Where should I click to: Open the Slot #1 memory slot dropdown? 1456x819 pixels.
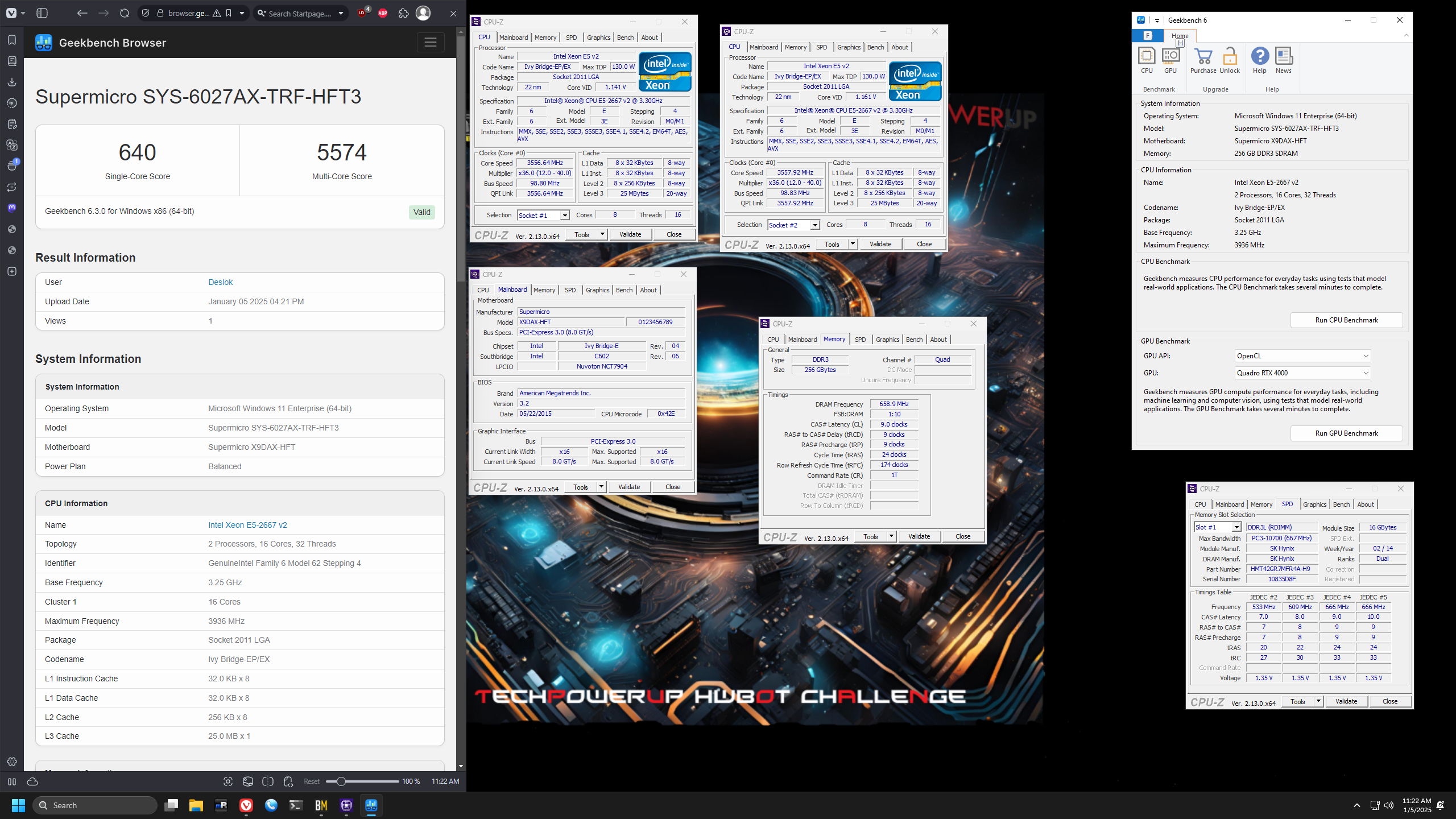[1217, 527]
